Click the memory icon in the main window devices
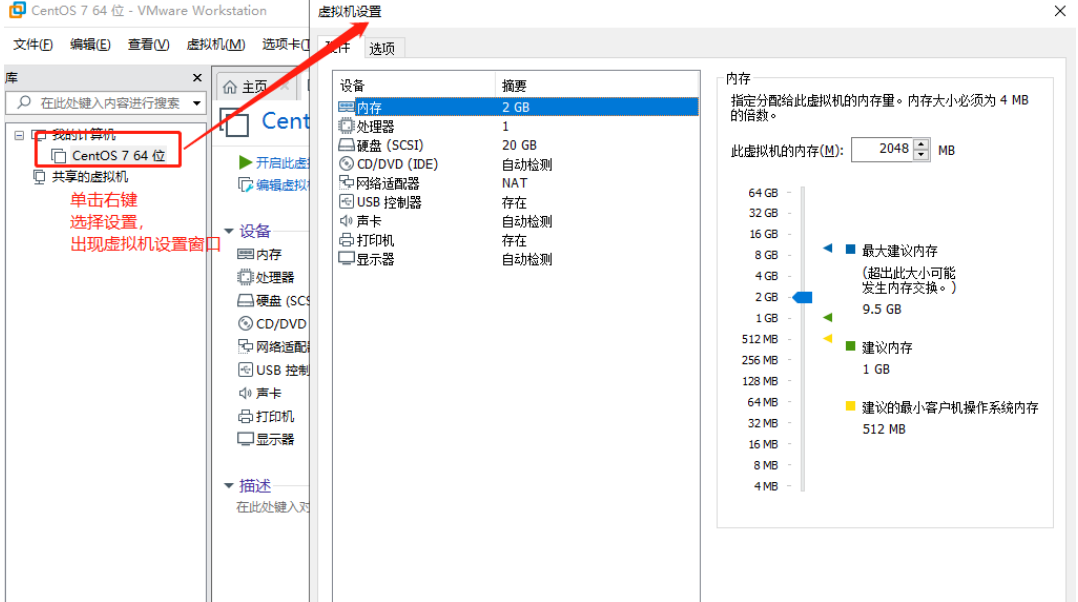The width and height of the screenshot is (1078, 602). 245,254
